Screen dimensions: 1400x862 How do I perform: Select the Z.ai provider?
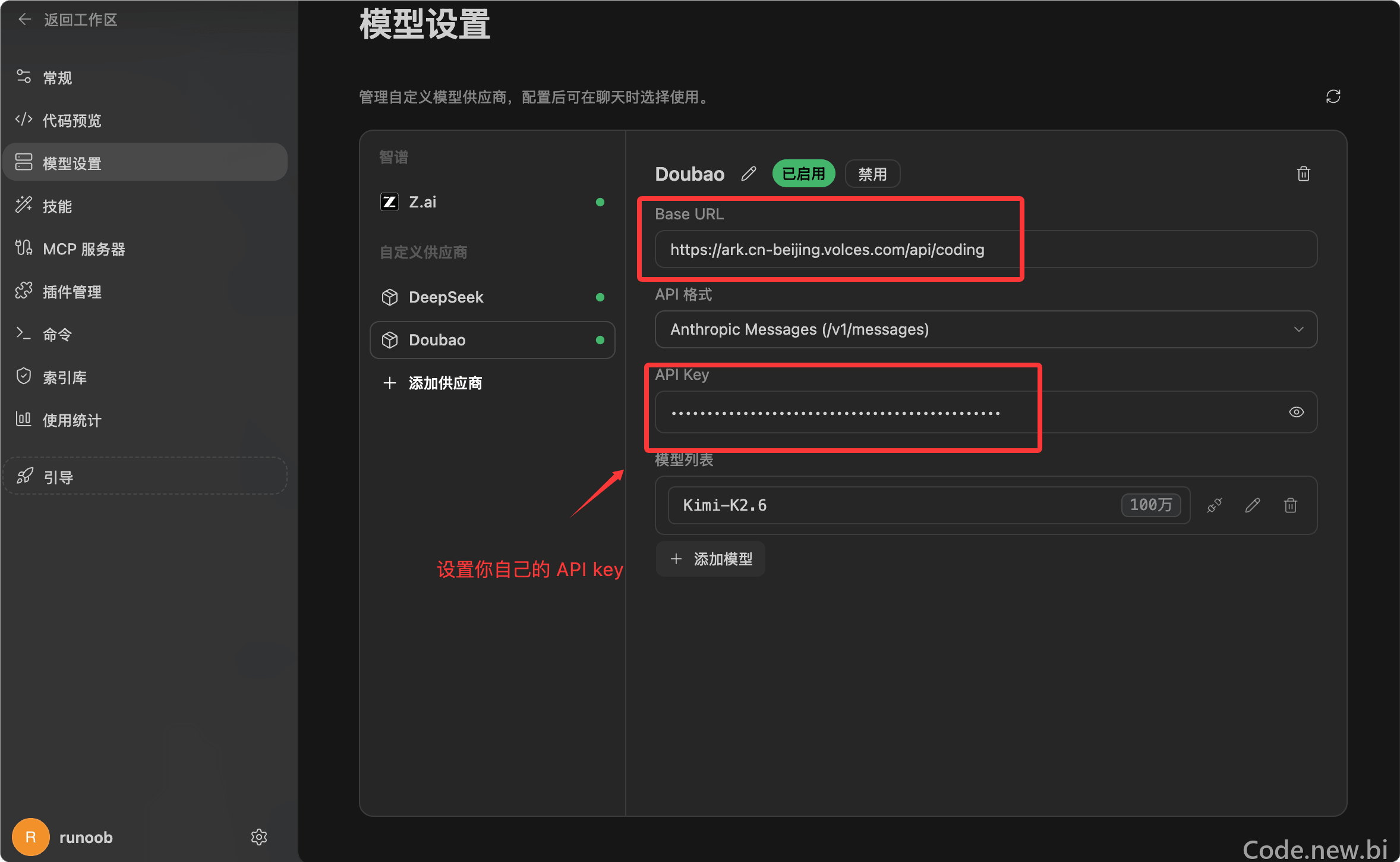[x=492, y=202]
